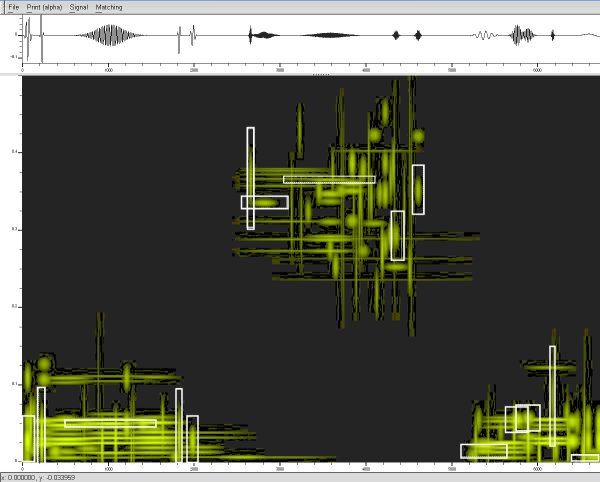The height and width of the screenshot is (482, 600).
Task: Click the pane splitter grip below the waveform
Action: click(321, 75)
